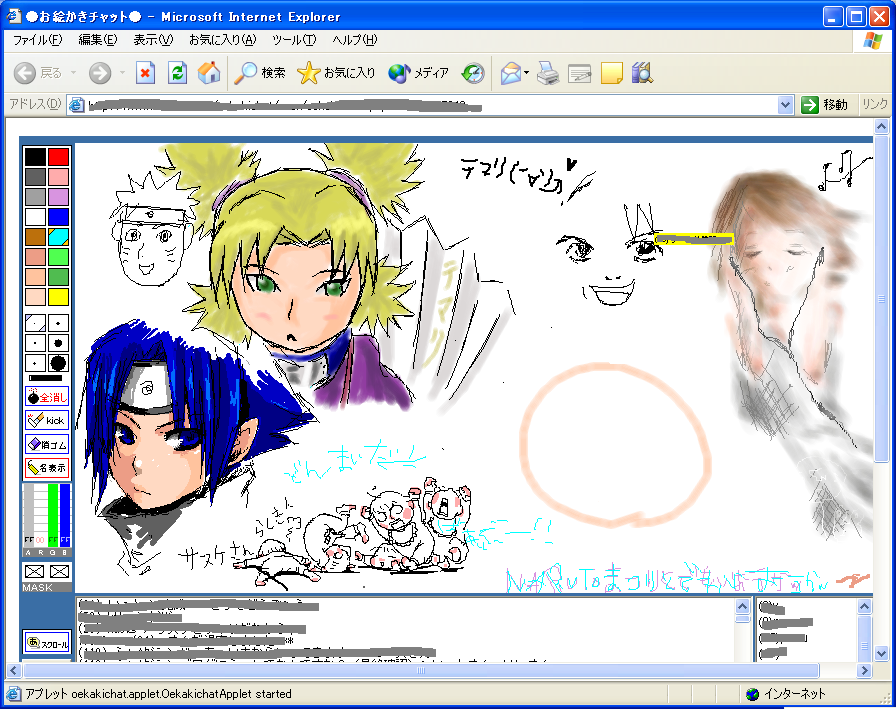Go to the Home page icon
The width and height of the screenshot is (896, 709).
point(209,73)
